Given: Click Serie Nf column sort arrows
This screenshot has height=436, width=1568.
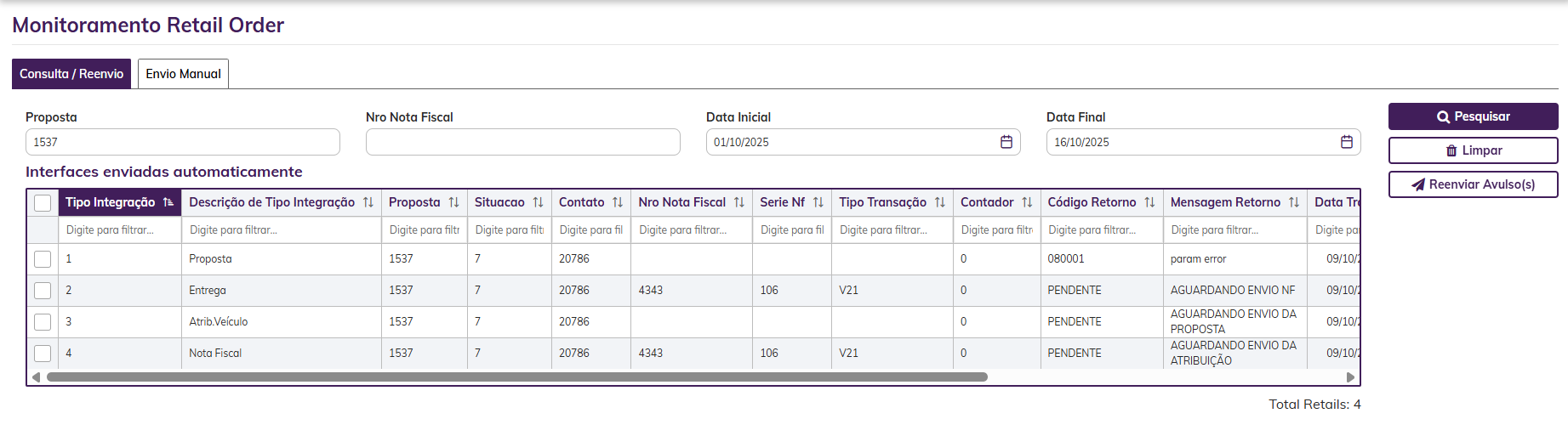Looking at the screenshot, I should [x=818, y=202].
